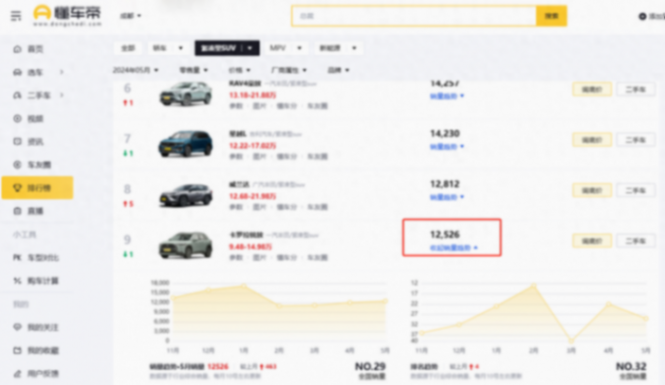Click 图片 link under 威兰达
The image size is (665, 385).
260,207
